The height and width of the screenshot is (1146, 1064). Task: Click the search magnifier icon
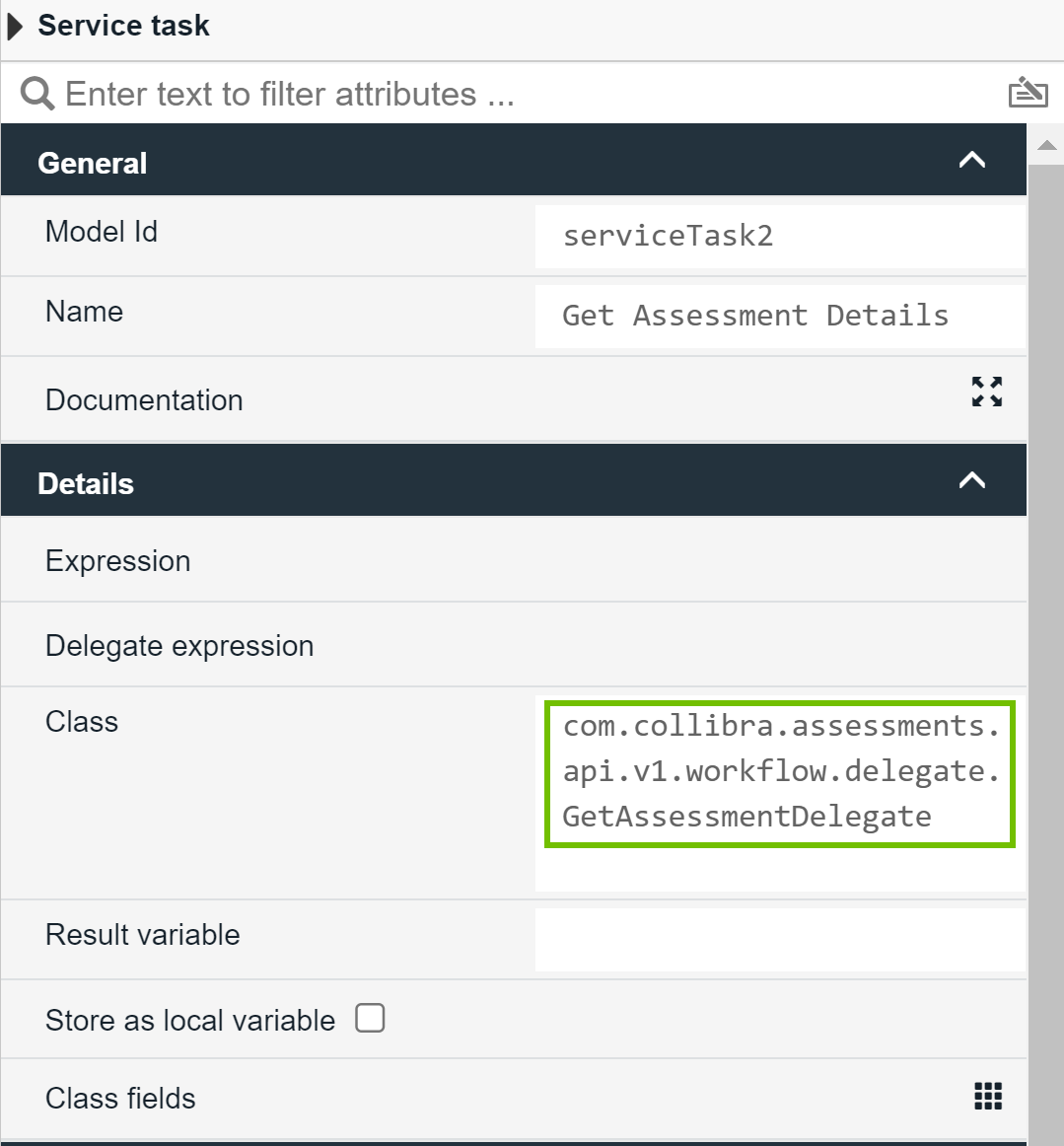[x=37, y=95]
